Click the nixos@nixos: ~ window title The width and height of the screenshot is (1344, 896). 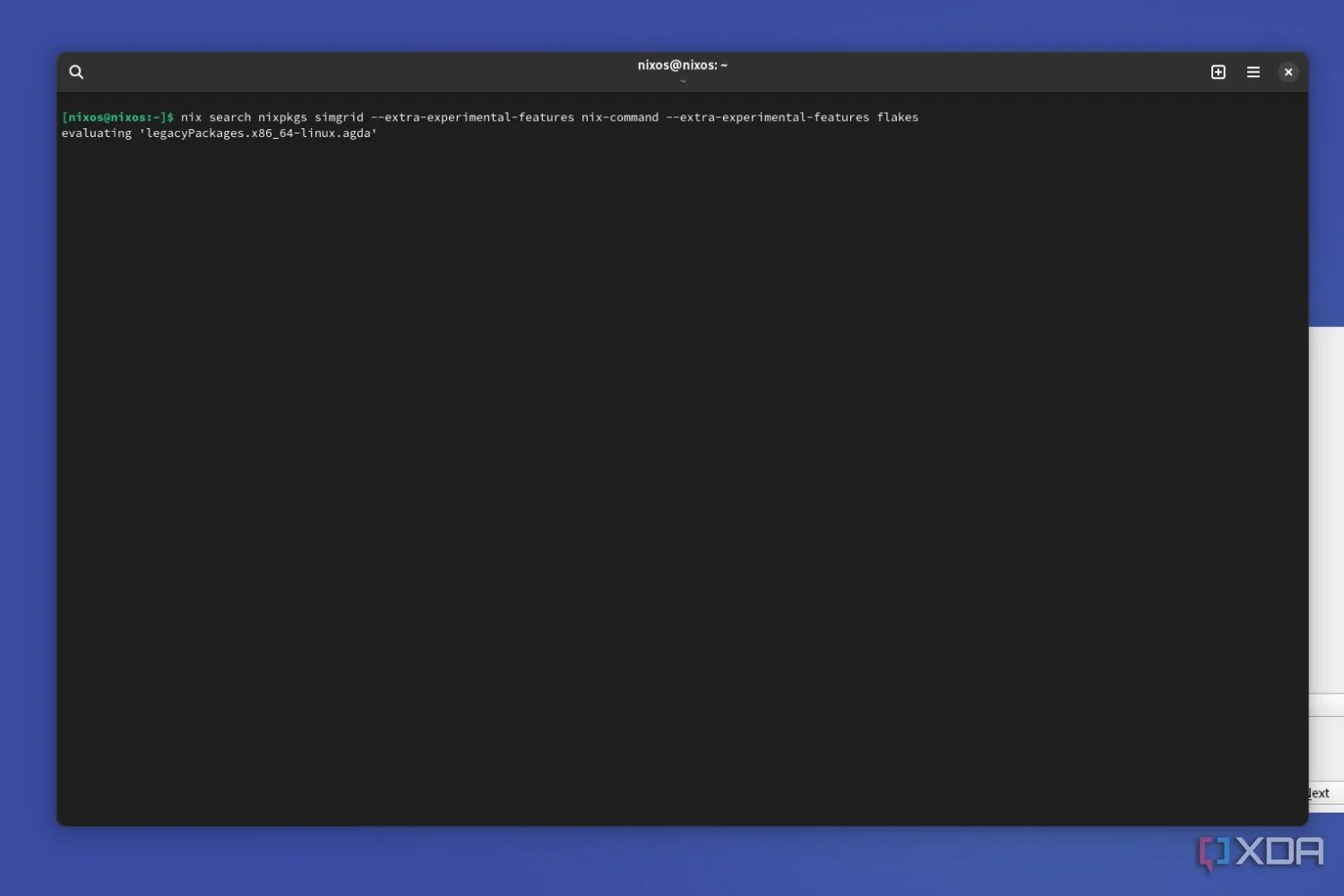point(682,65)
